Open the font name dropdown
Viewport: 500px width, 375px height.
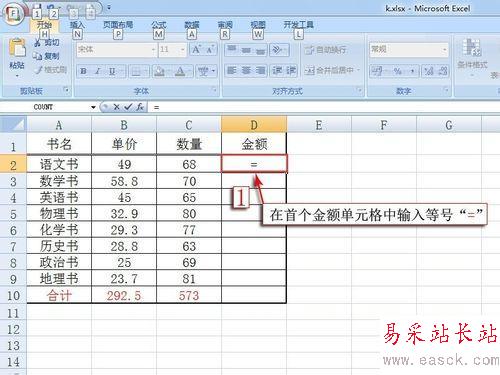click(153, 50)
